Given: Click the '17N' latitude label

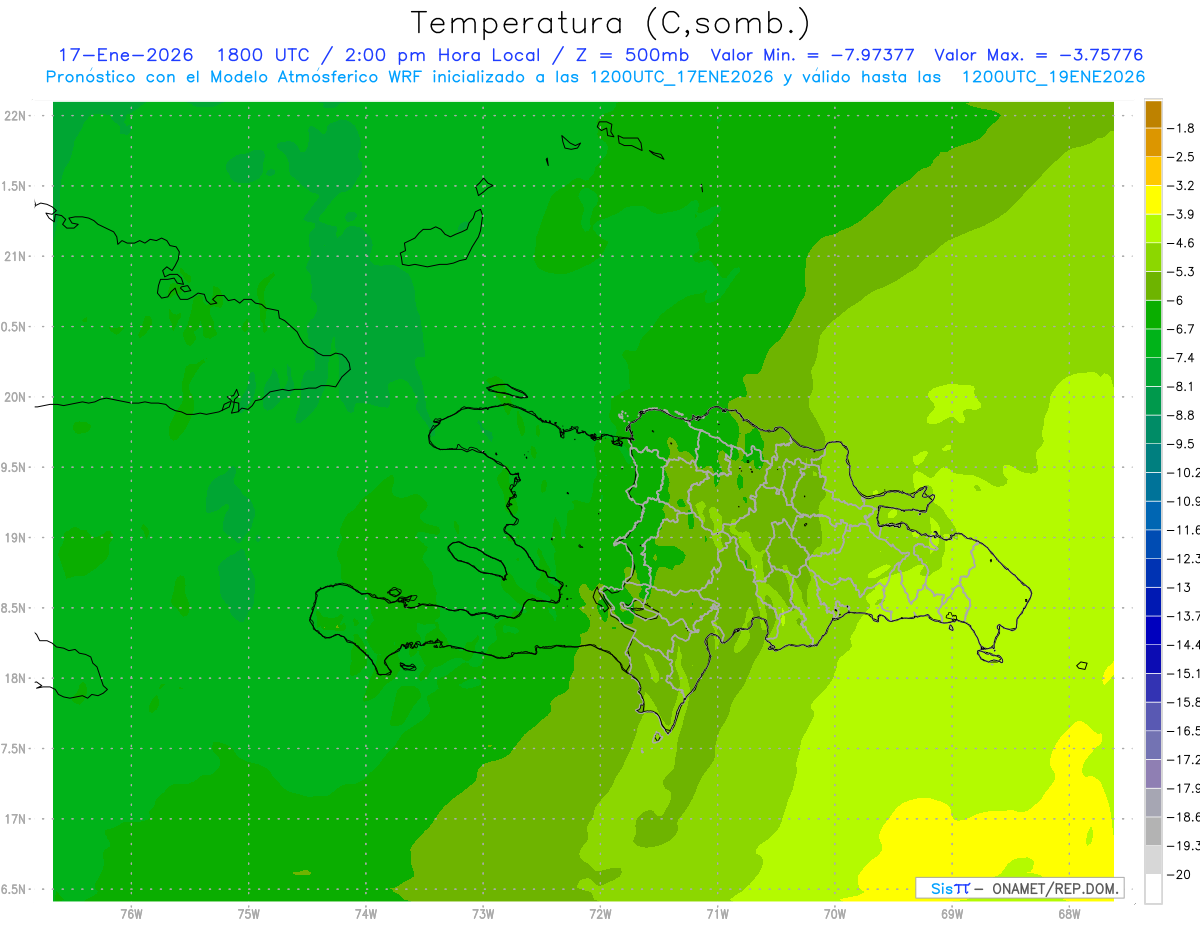Looking at the screenshot, I should (16, 819).
